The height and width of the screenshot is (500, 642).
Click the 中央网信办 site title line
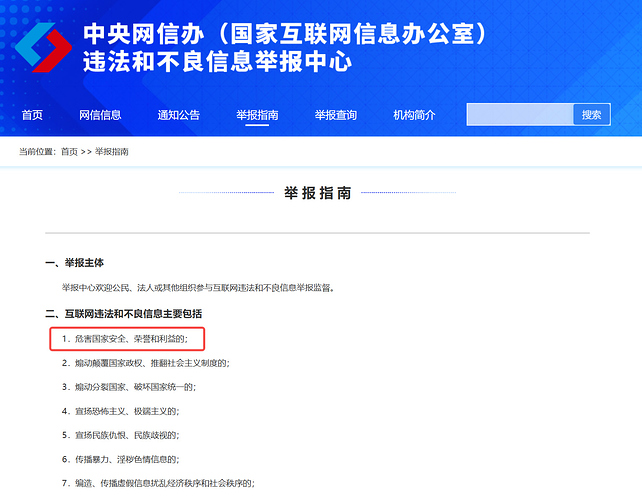point(285,34)
